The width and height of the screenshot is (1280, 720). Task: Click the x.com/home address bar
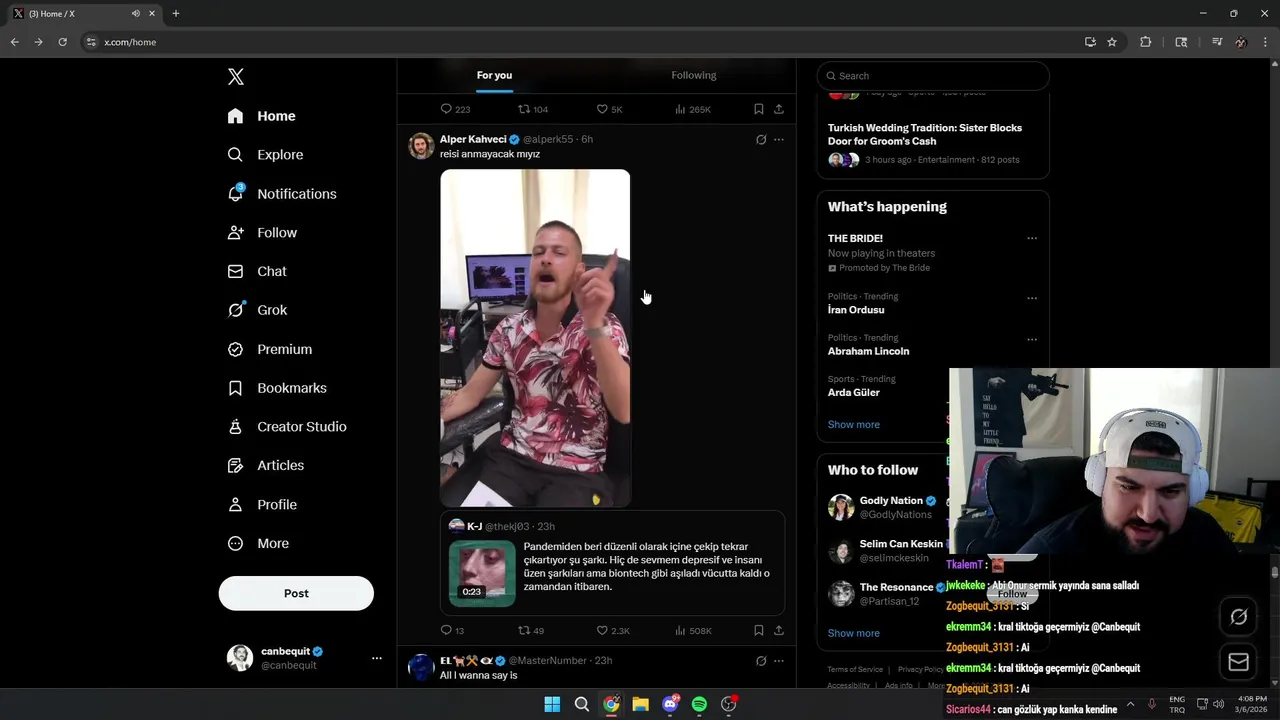[580, 42]
